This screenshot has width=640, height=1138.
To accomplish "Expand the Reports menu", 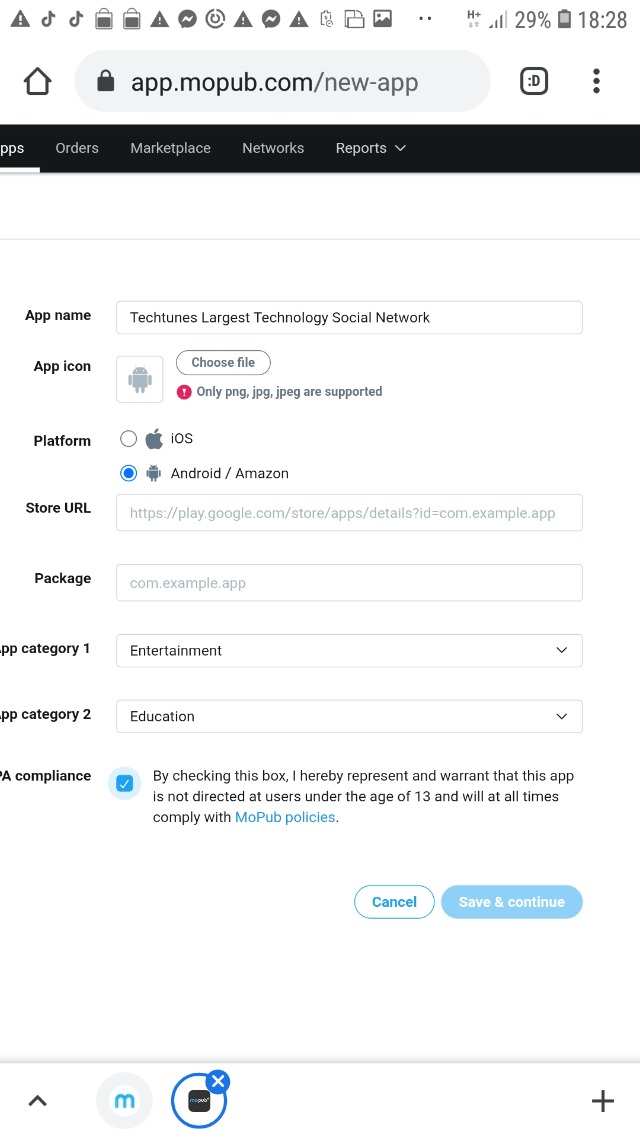I will (370, 148).
